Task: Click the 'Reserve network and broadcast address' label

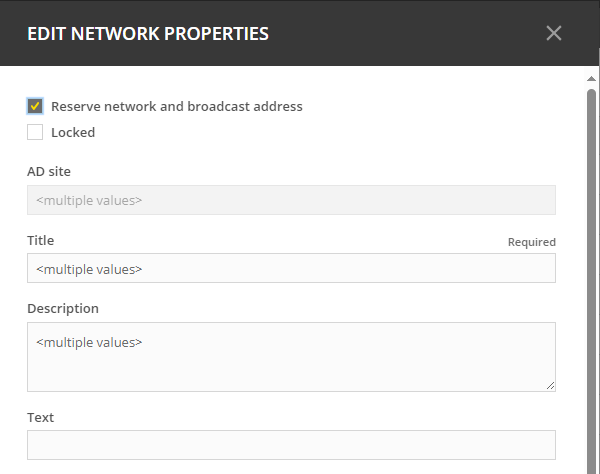Action: click(176, 106)
